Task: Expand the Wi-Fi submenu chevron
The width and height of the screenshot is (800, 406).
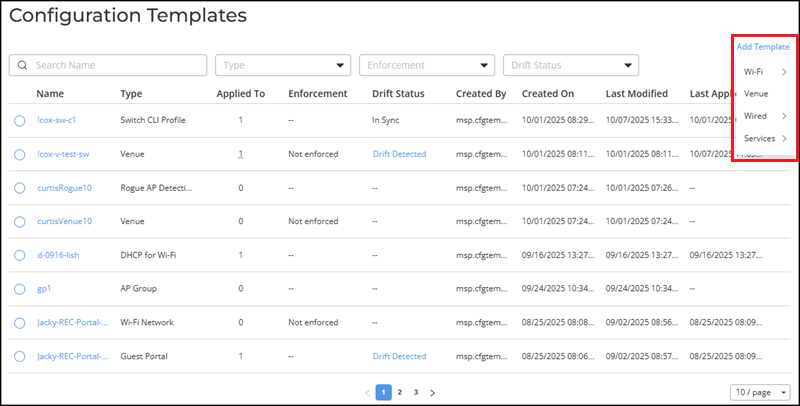Action: [x=784, y=72]
